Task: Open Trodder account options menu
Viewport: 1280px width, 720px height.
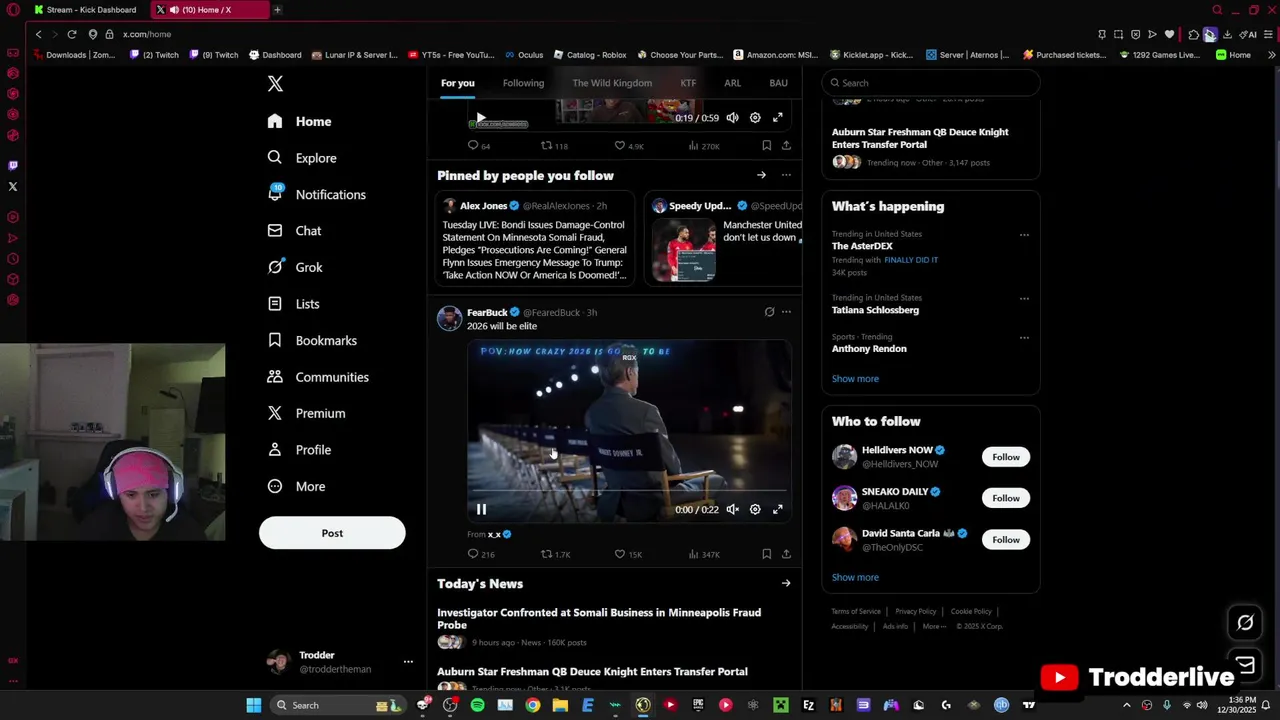Action: [408, 662]
